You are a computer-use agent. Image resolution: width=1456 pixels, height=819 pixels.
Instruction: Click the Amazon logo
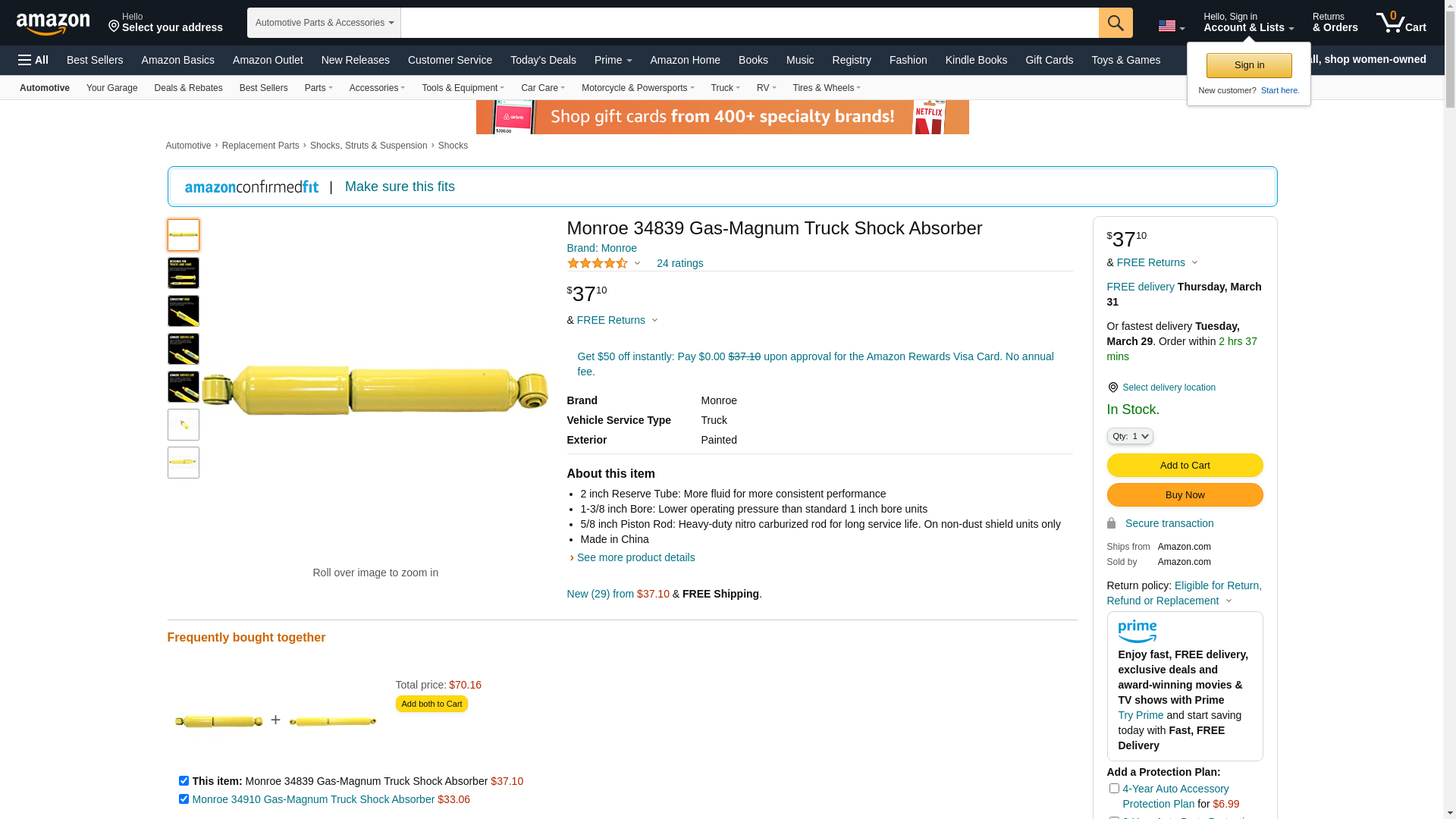tap(53, 24)
